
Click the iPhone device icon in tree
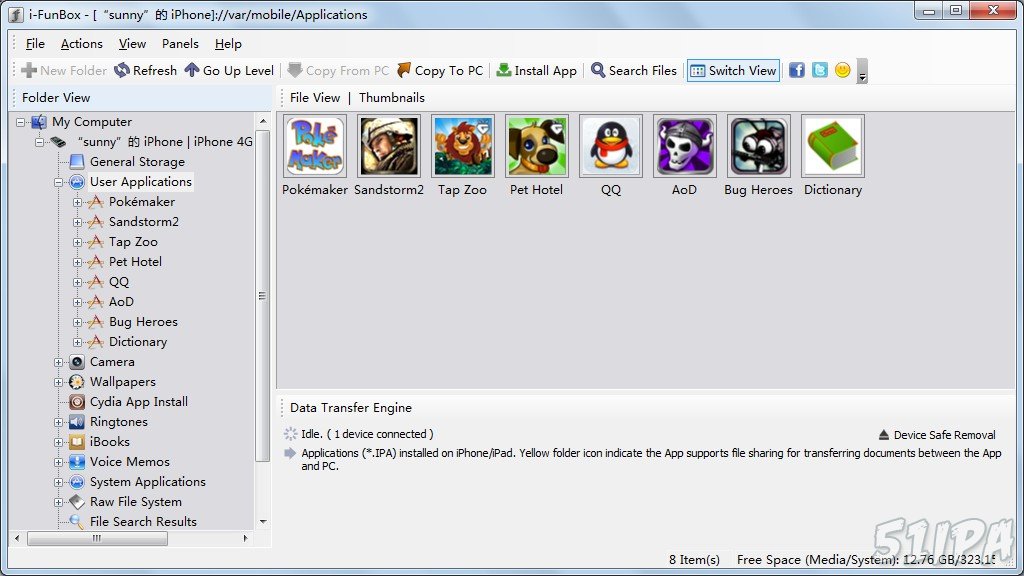pyautogui.click(x=59, y=142)
